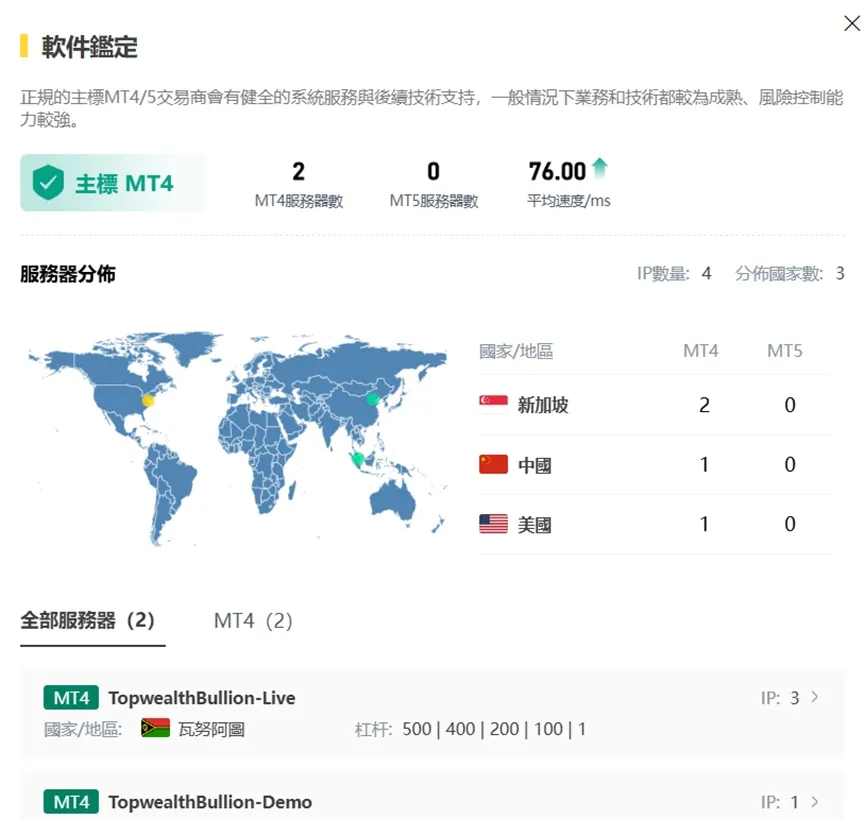865x819 pixels.
Task: Click the 主標 MT4 badge
Action: (x=114, y=183)
